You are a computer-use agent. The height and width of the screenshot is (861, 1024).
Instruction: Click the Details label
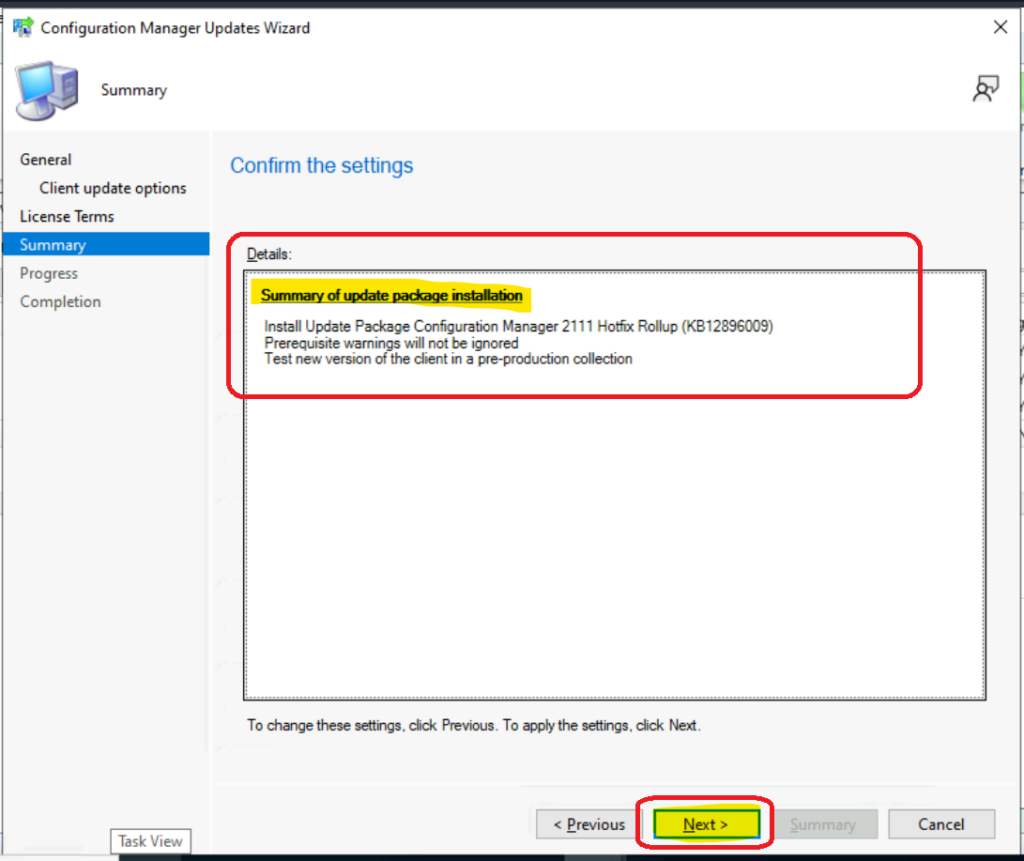coord(269,254)
